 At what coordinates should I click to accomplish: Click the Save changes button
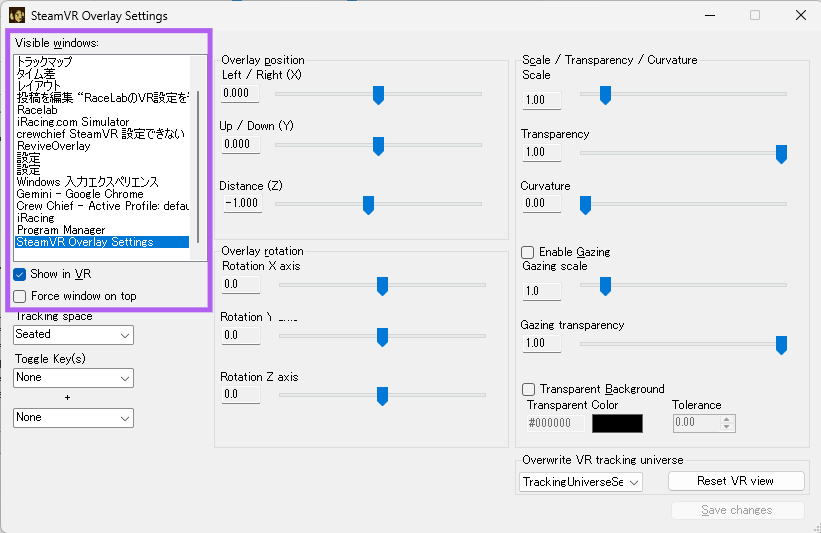tap(737, 510)
